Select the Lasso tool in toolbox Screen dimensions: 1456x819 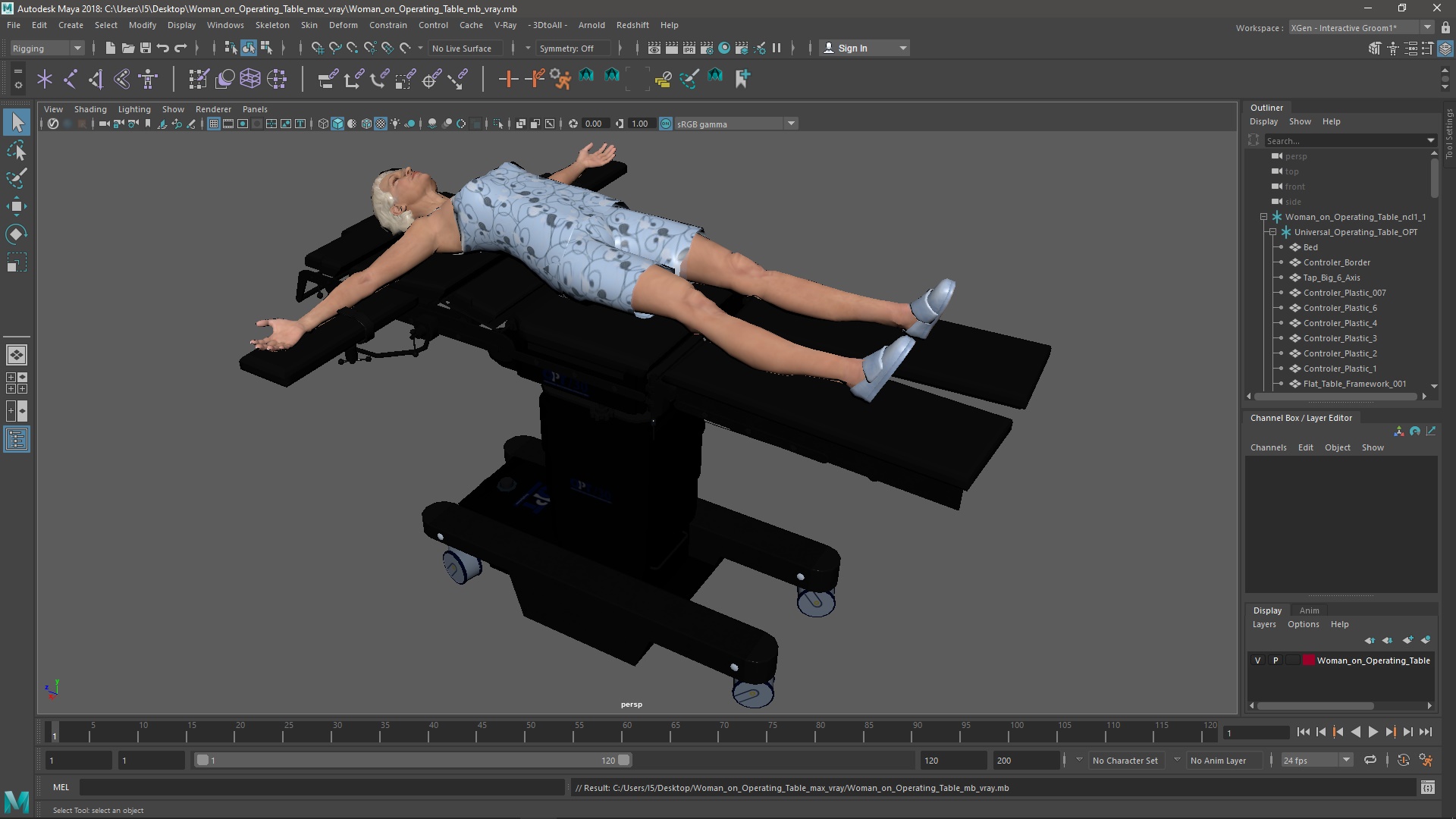click(17, 151)
